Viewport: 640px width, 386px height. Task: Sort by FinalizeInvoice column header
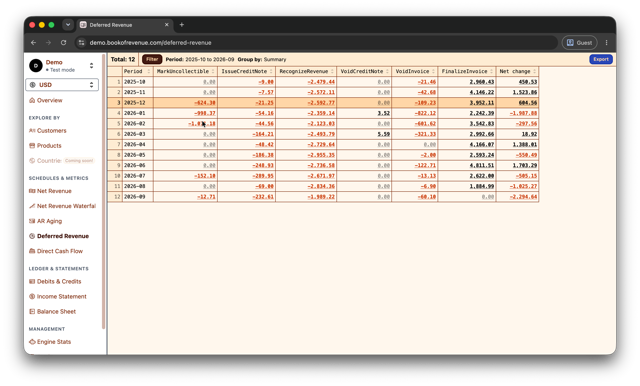click(x=467, y=71)
